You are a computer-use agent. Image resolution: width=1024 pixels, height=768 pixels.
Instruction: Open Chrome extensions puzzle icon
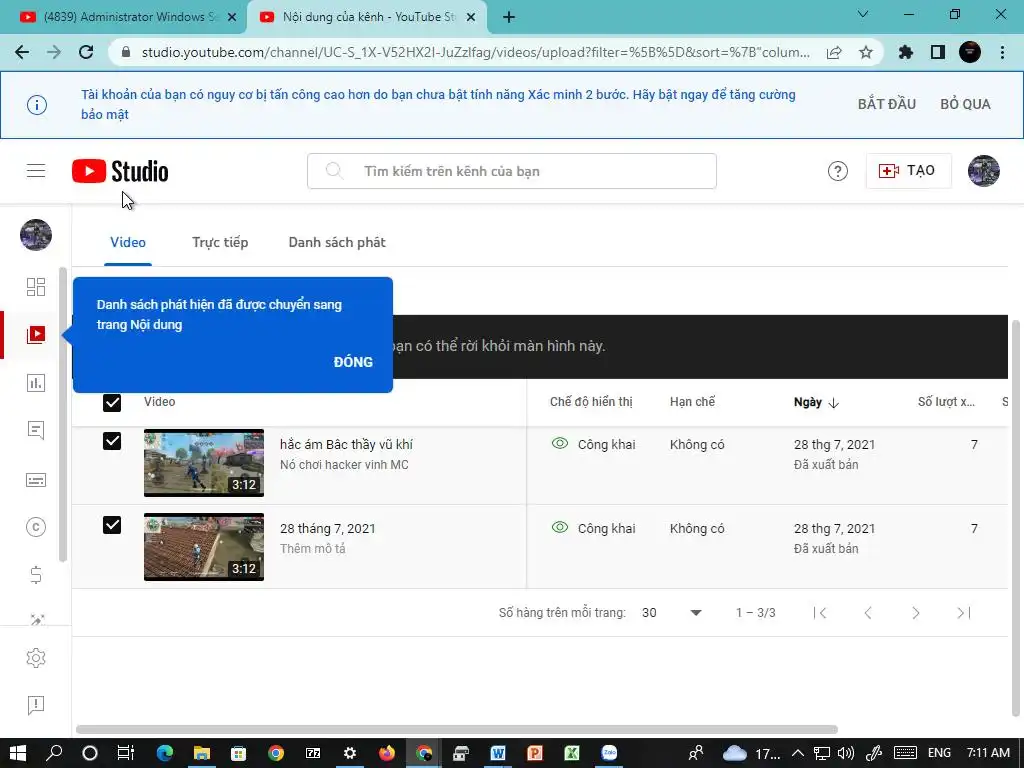coord(906,52)
